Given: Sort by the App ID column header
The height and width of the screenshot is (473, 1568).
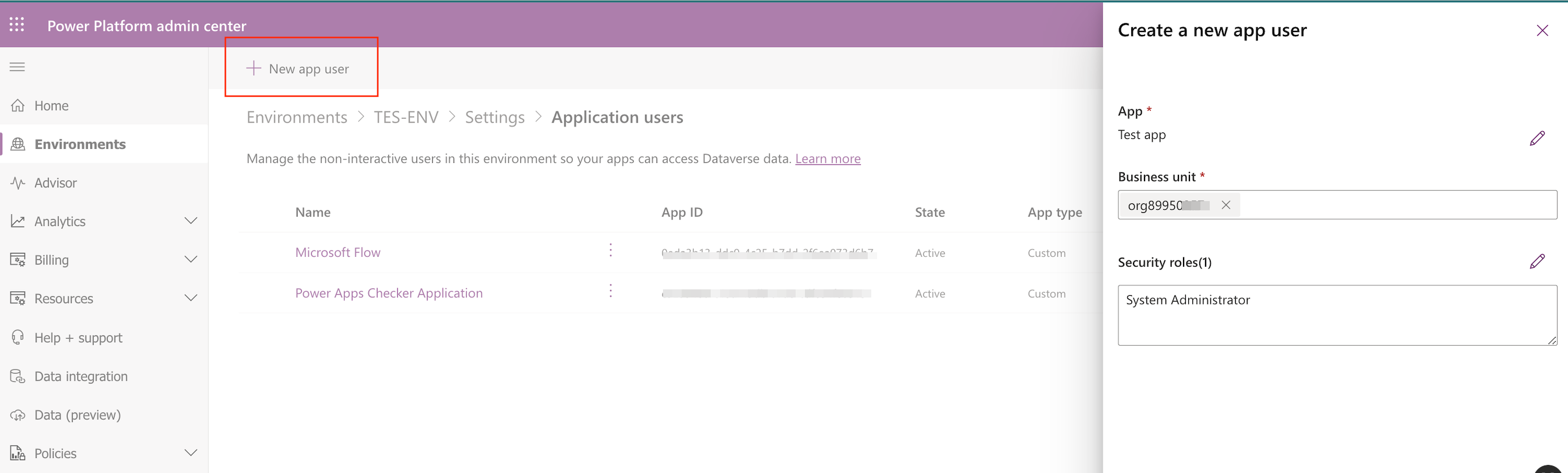Looking at the screenshot, I should [x=682, y=212].
